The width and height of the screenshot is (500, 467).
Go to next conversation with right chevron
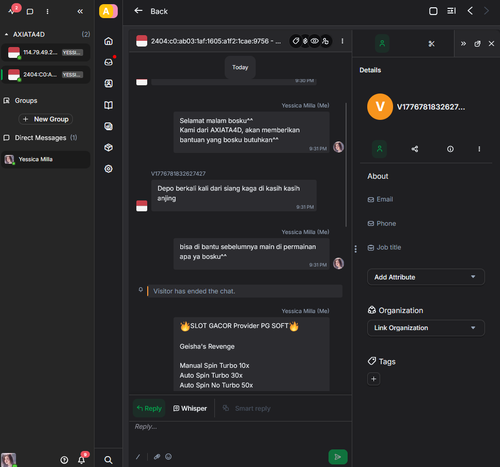tap(486, 11)
